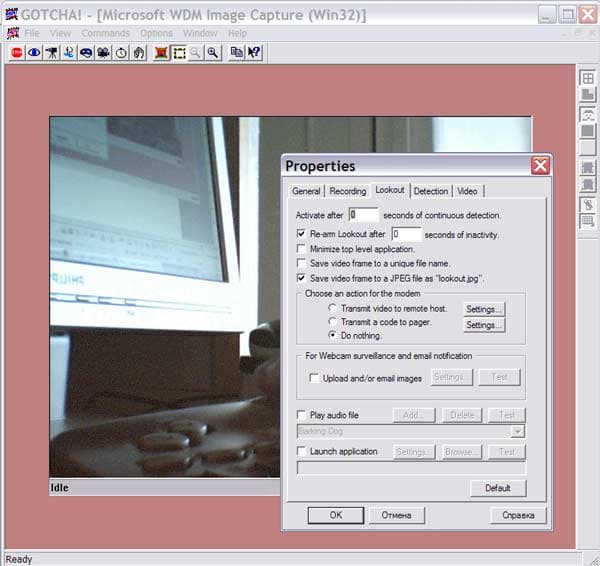Toggle Re-arm Lookout after checkbox
600x566 pixels.
click(302, 233)
